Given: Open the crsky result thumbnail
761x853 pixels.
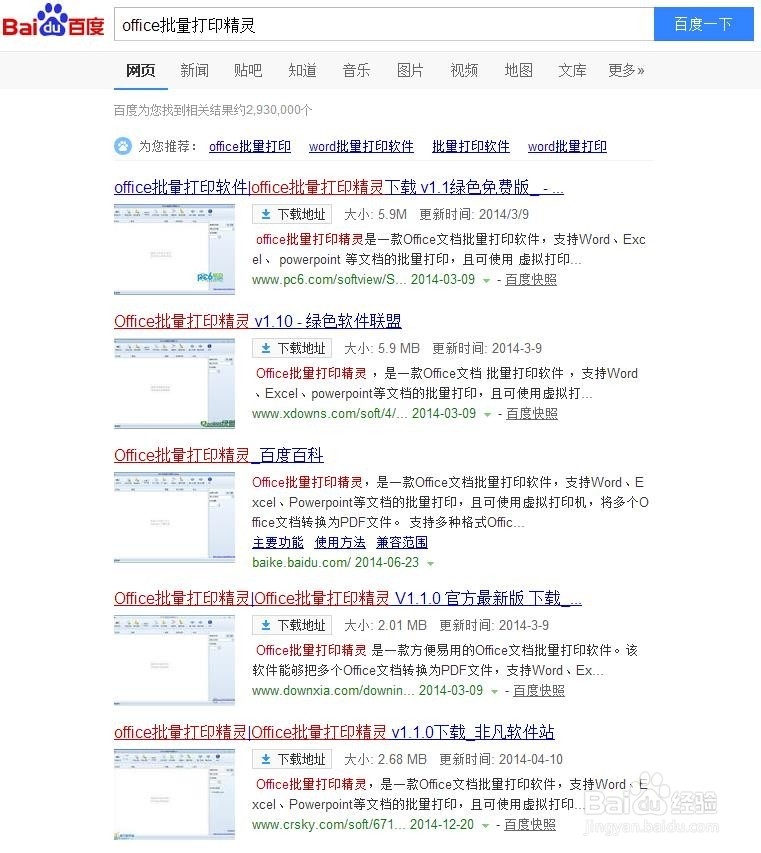Looking at the screenshot, I should tap(174, 794).
